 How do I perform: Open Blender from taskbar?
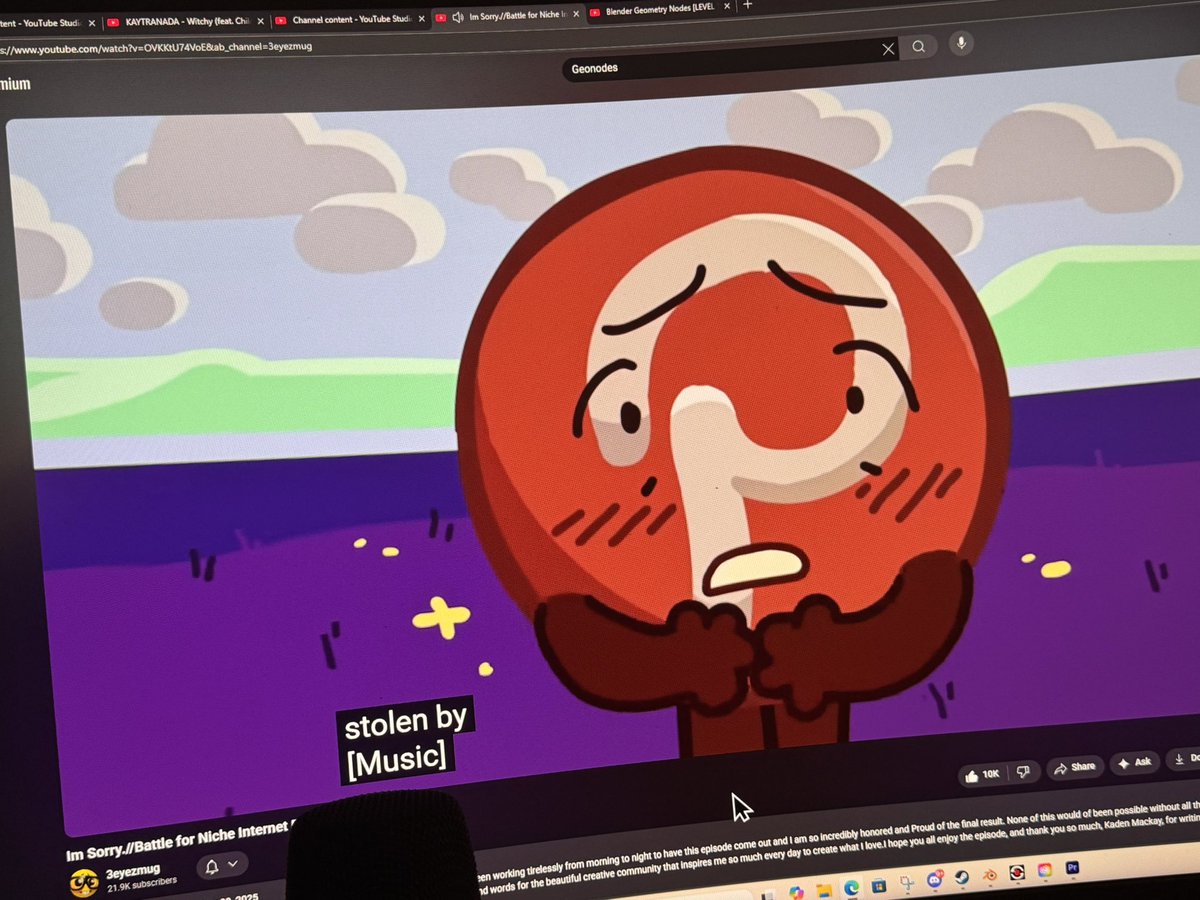click(989, 875)
